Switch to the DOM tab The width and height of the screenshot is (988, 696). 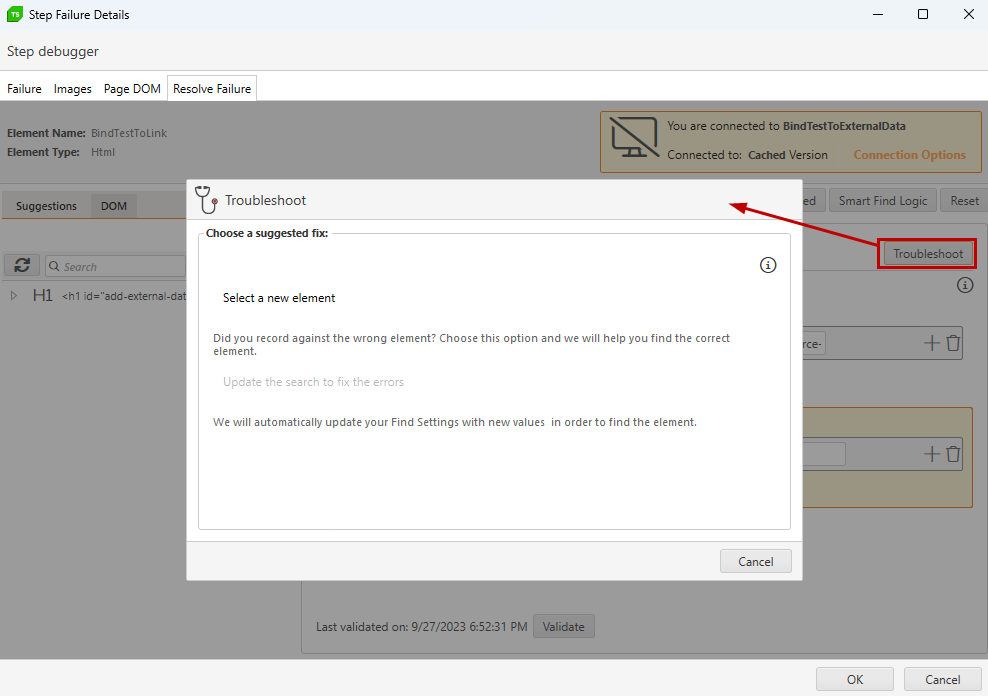click(113, 206)
